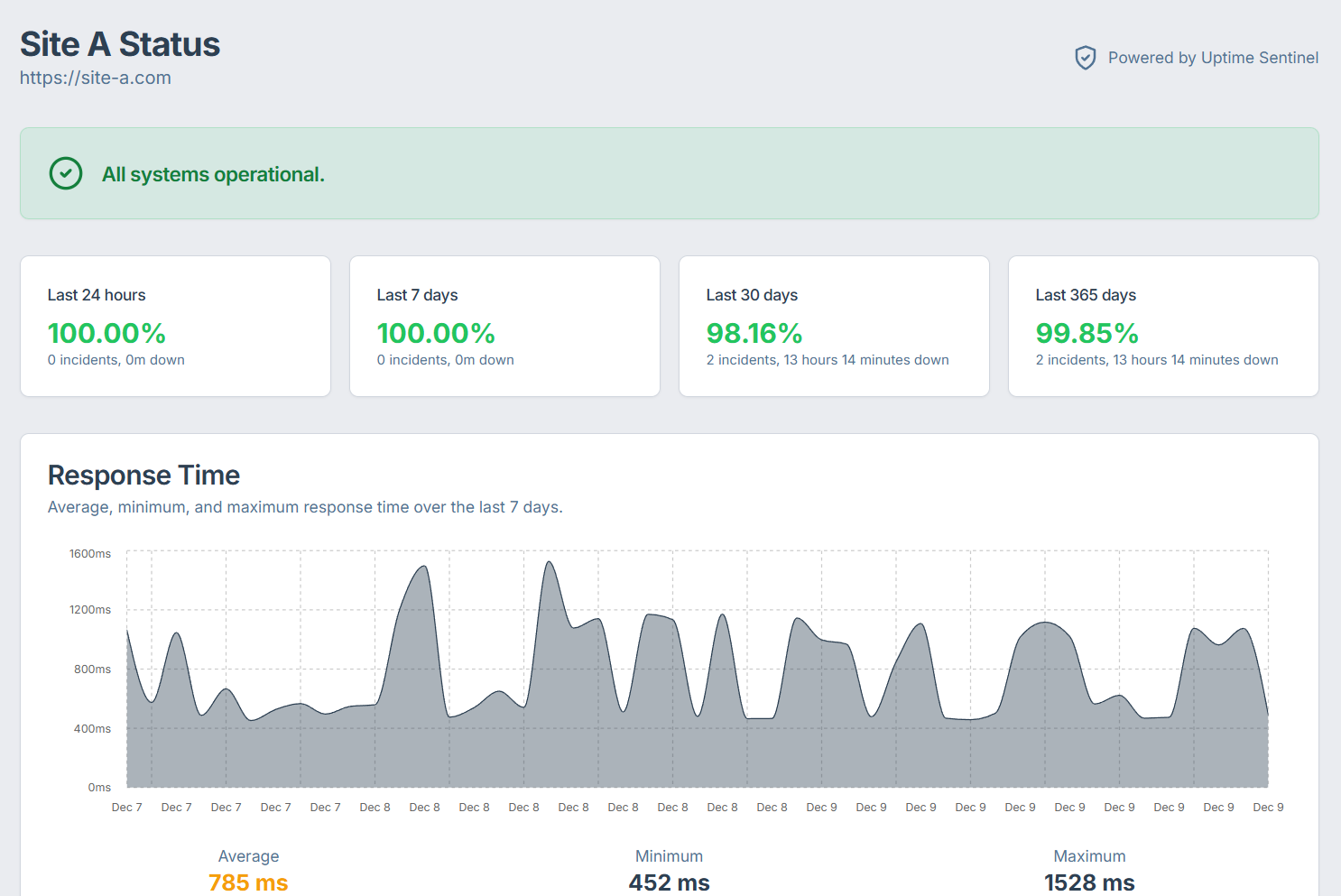Click the 400ms y-axis label
The height and width of the screenshot is (896, 1341).
pos(92,729)
